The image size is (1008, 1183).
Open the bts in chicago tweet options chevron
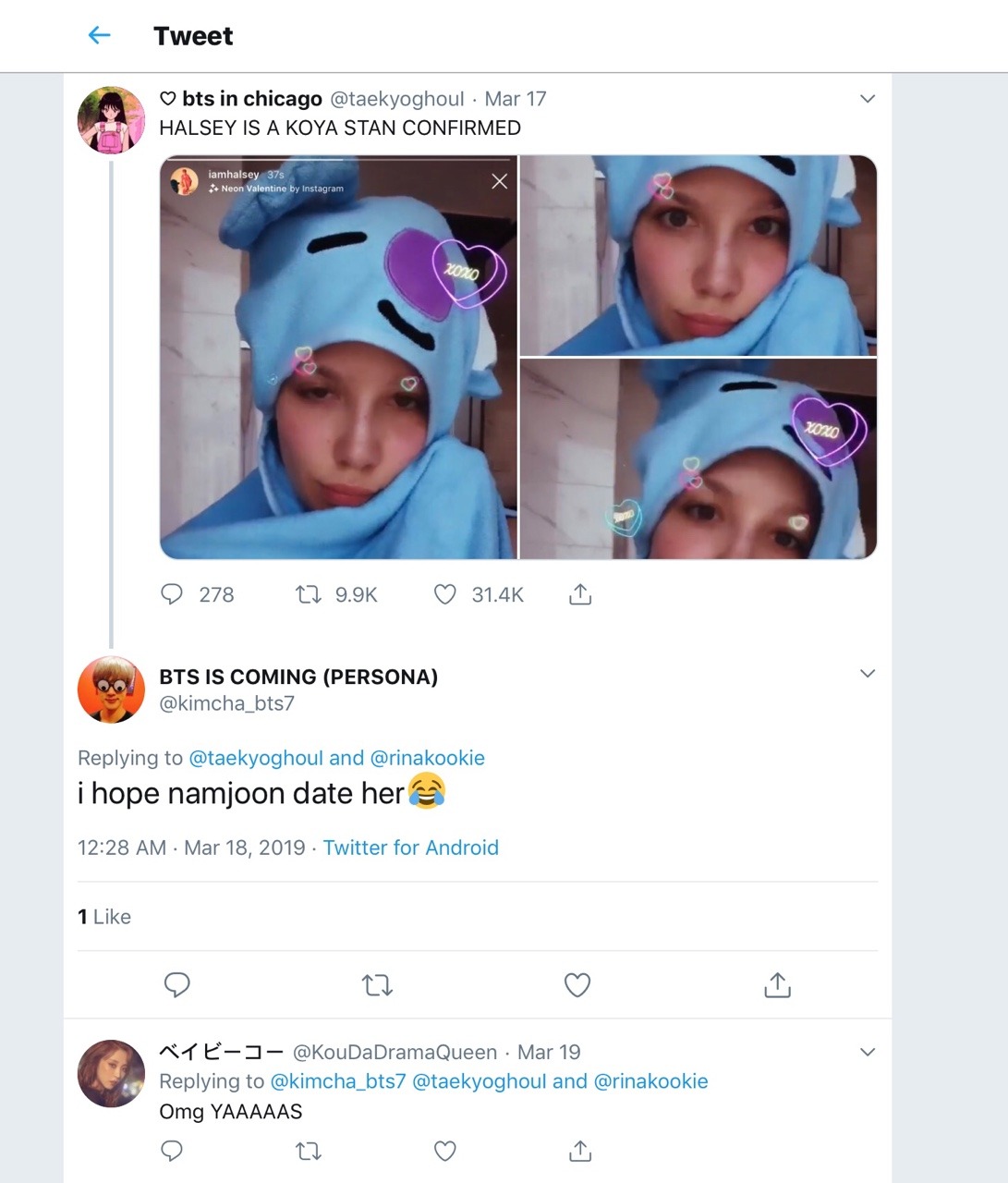click(867, 99)
